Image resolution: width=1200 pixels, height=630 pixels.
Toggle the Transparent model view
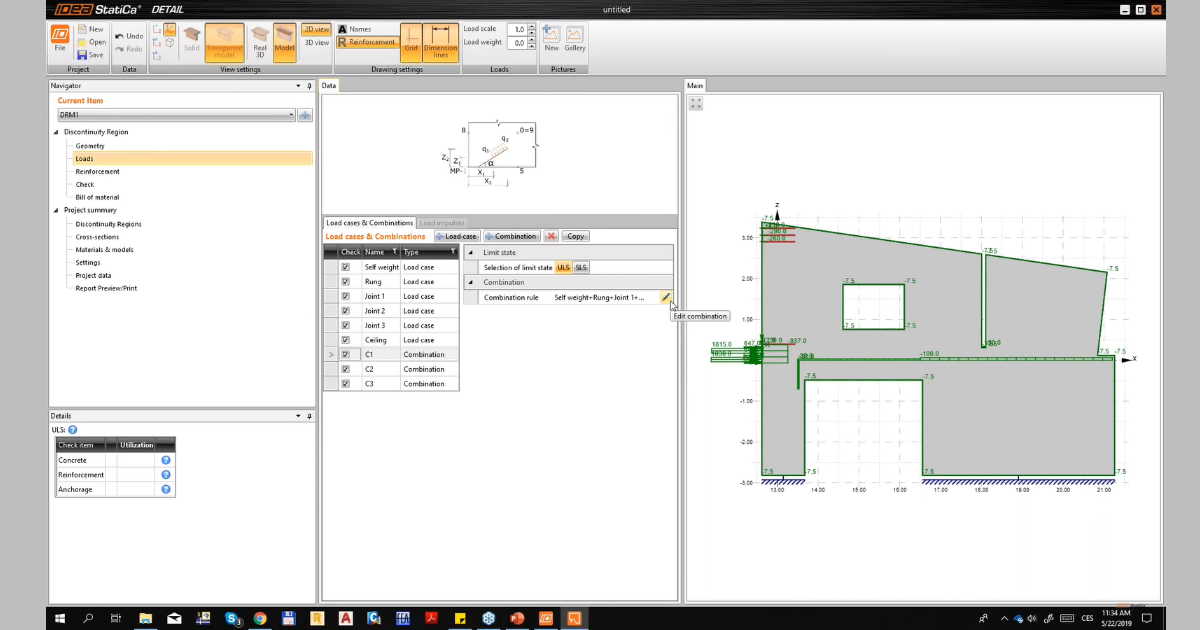(223, 44)
